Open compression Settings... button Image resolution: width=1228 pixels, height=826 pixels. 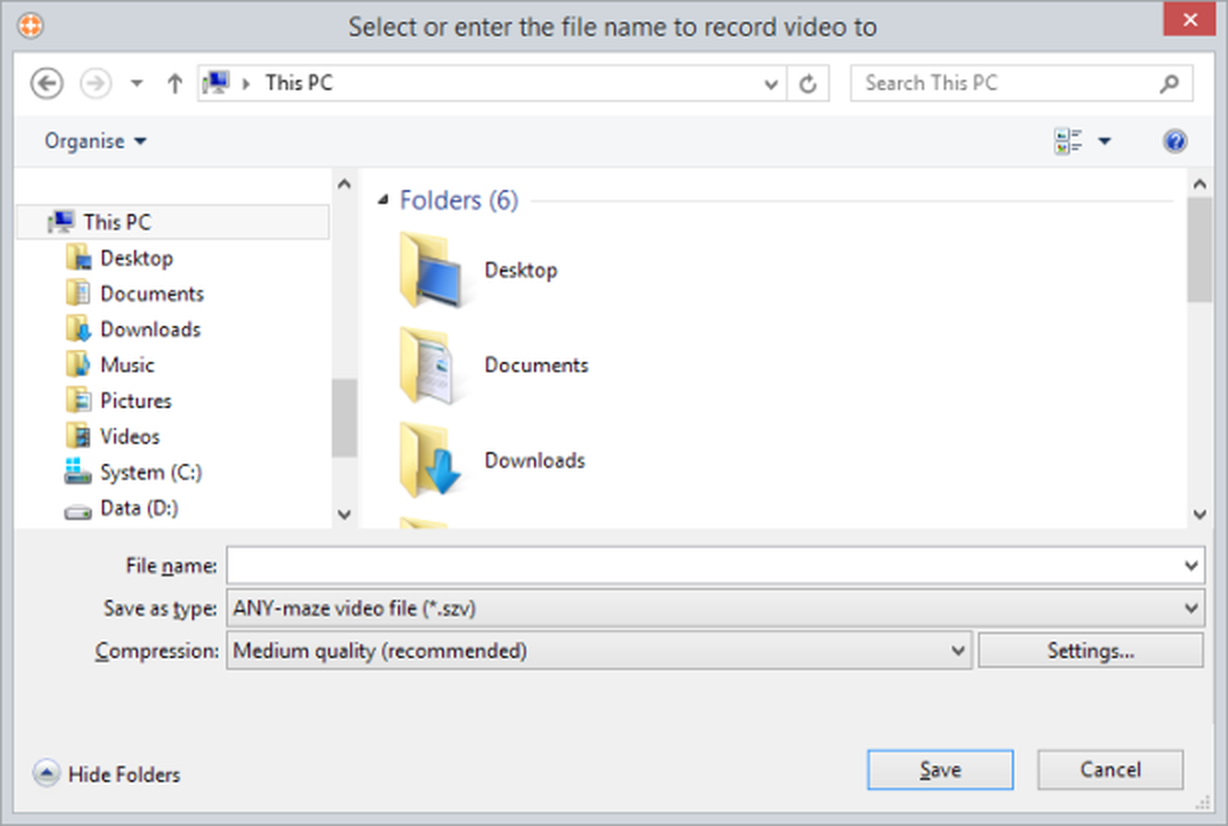(1090, 651)
